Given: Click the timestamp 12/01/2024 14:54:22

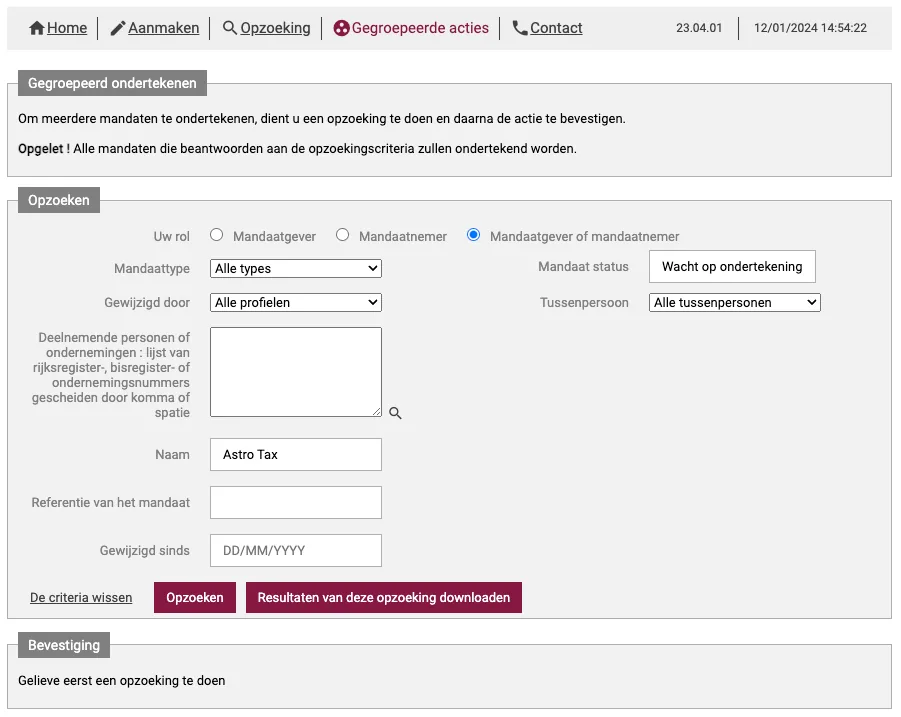Looking at the screenshot, I should click(x=810, y=28).
